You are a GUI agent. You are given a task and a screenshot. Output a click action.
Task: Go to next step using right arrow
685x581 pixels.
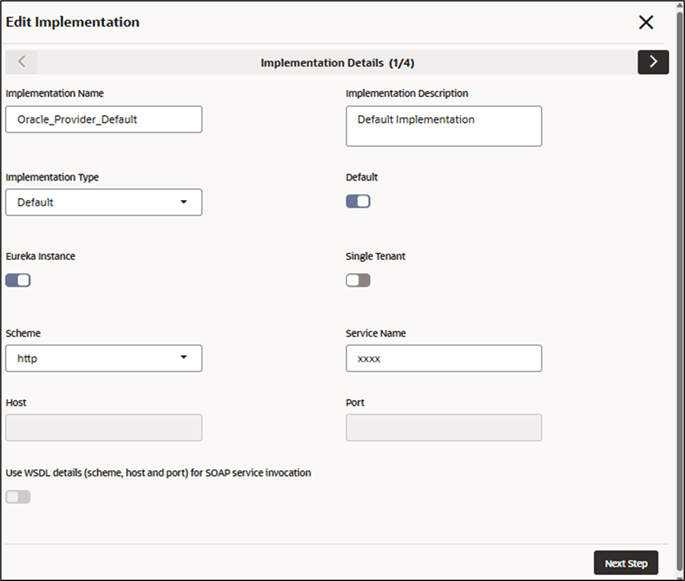[653, 62]
